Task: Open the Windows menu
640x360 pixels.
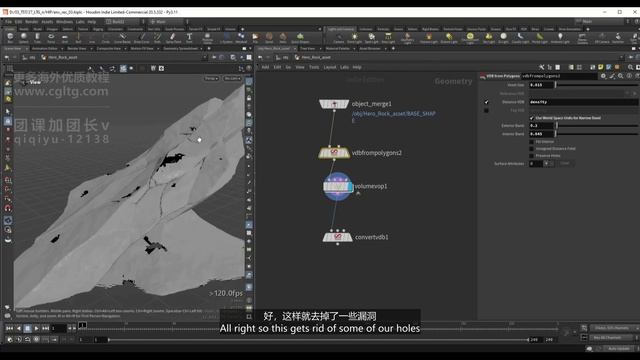Action: pyautogui.click(x=64, y=22)
